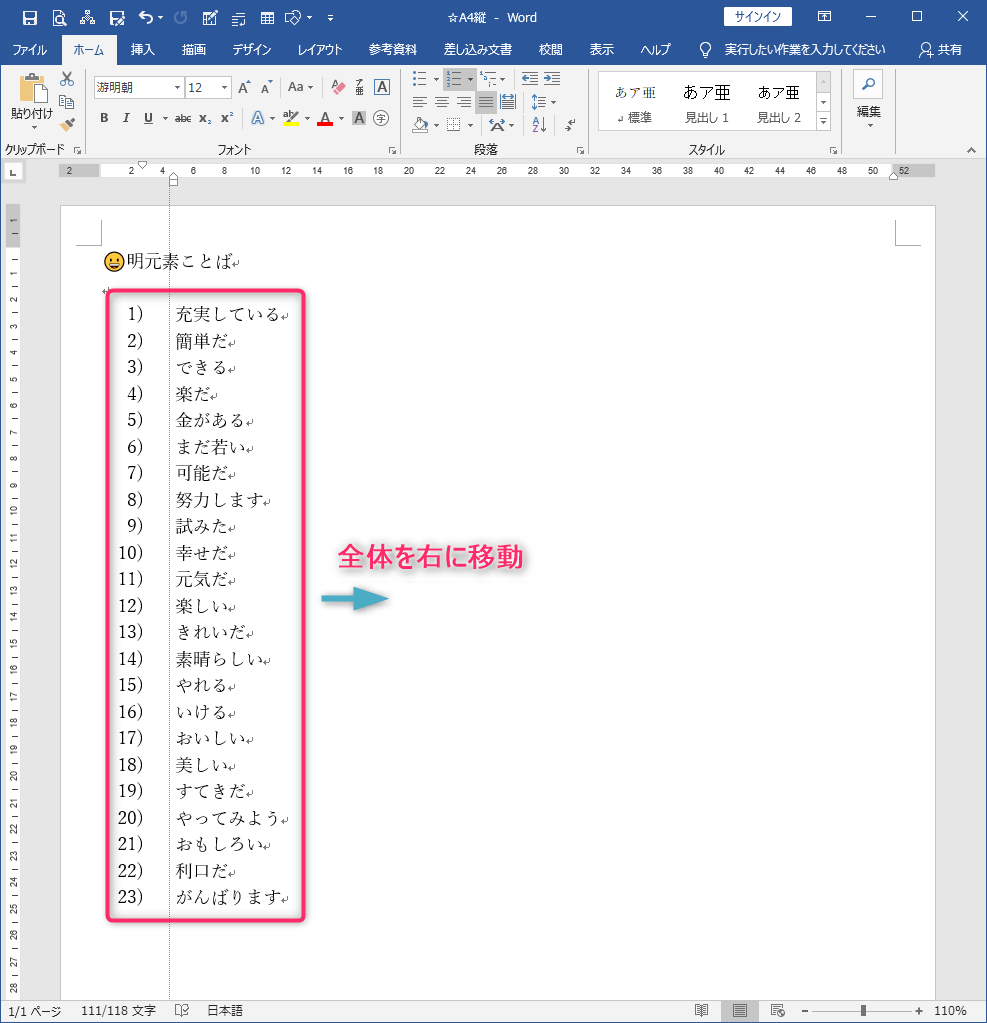The image size is (987, 1023).
Task: Click the Clear Formatting eraser icon
Action: tap(337, 88)
